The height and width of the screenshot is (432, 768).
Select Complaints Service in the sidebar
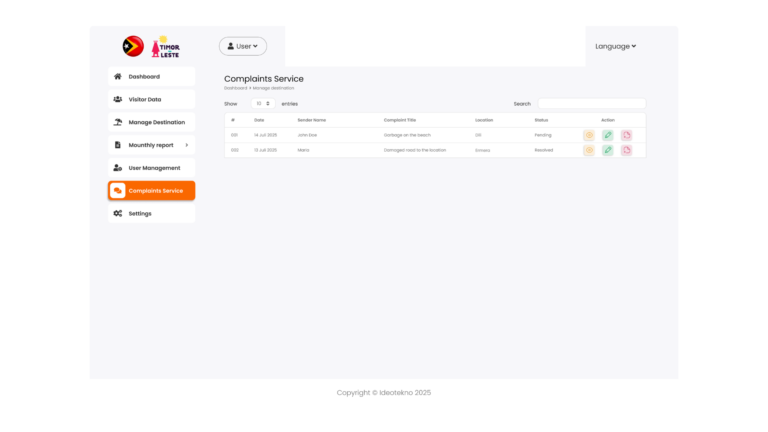click(x=151, y=191)
